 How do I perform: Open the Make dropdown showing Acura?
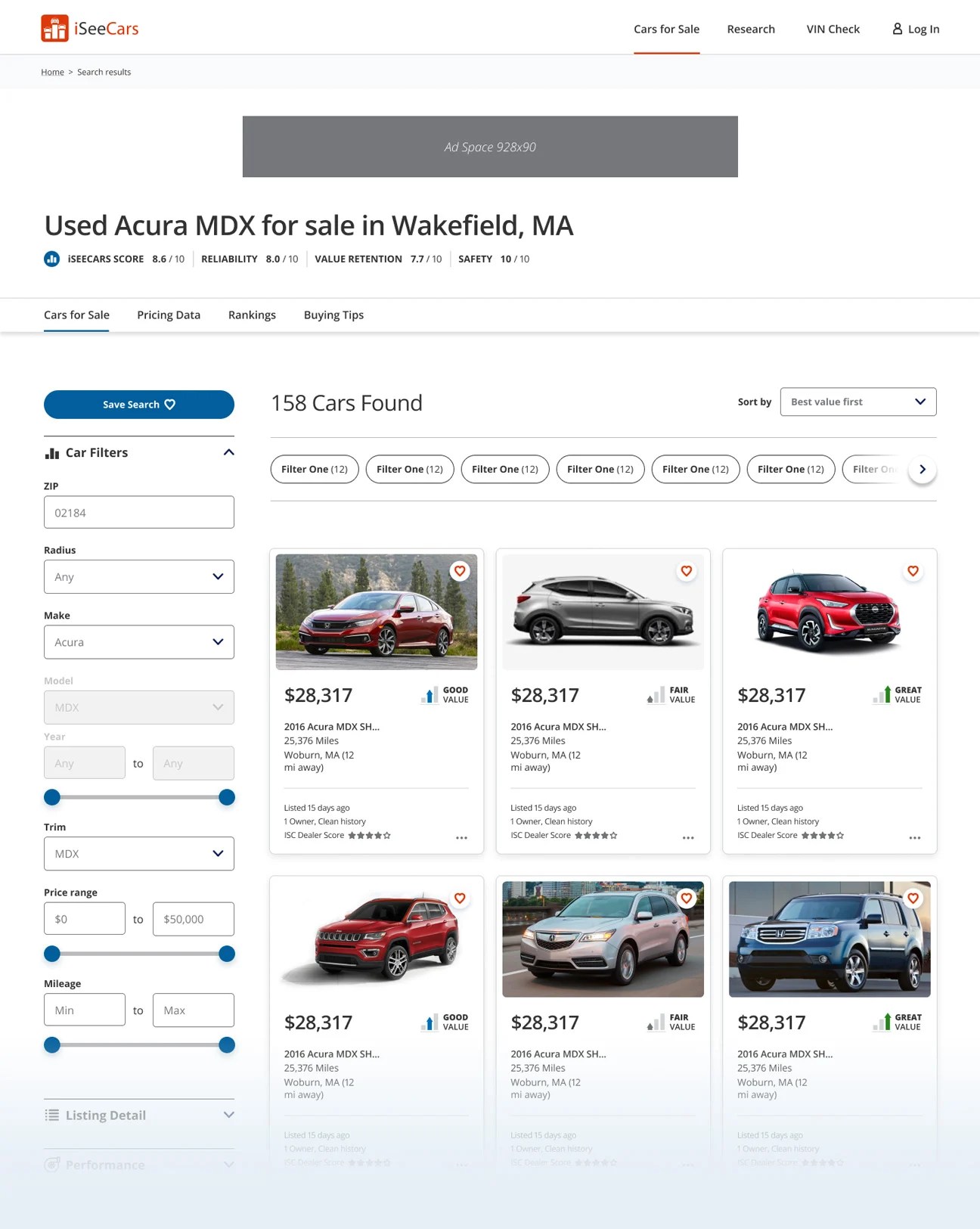pos(139,642)
